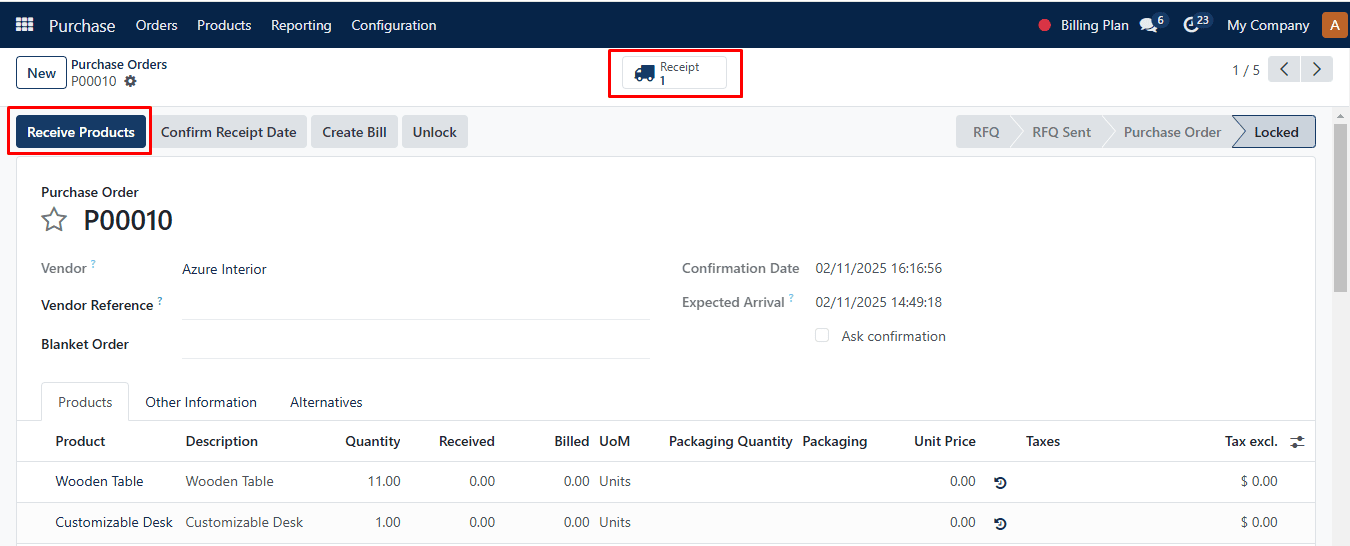Screen dimensions: 1350x546
Task: Open the Reporting menu
Action: click(x=301, y=25)
